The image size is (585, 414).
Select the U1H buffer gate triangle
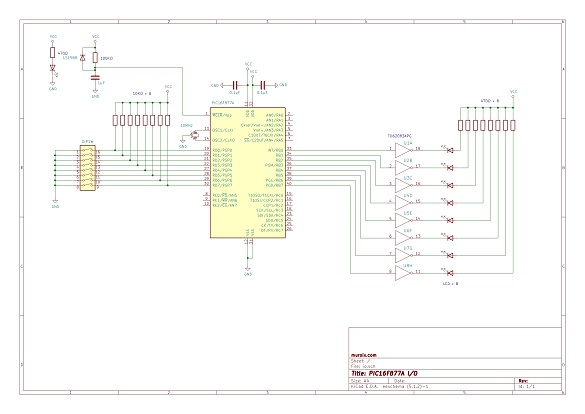click(x=403, y=273)
